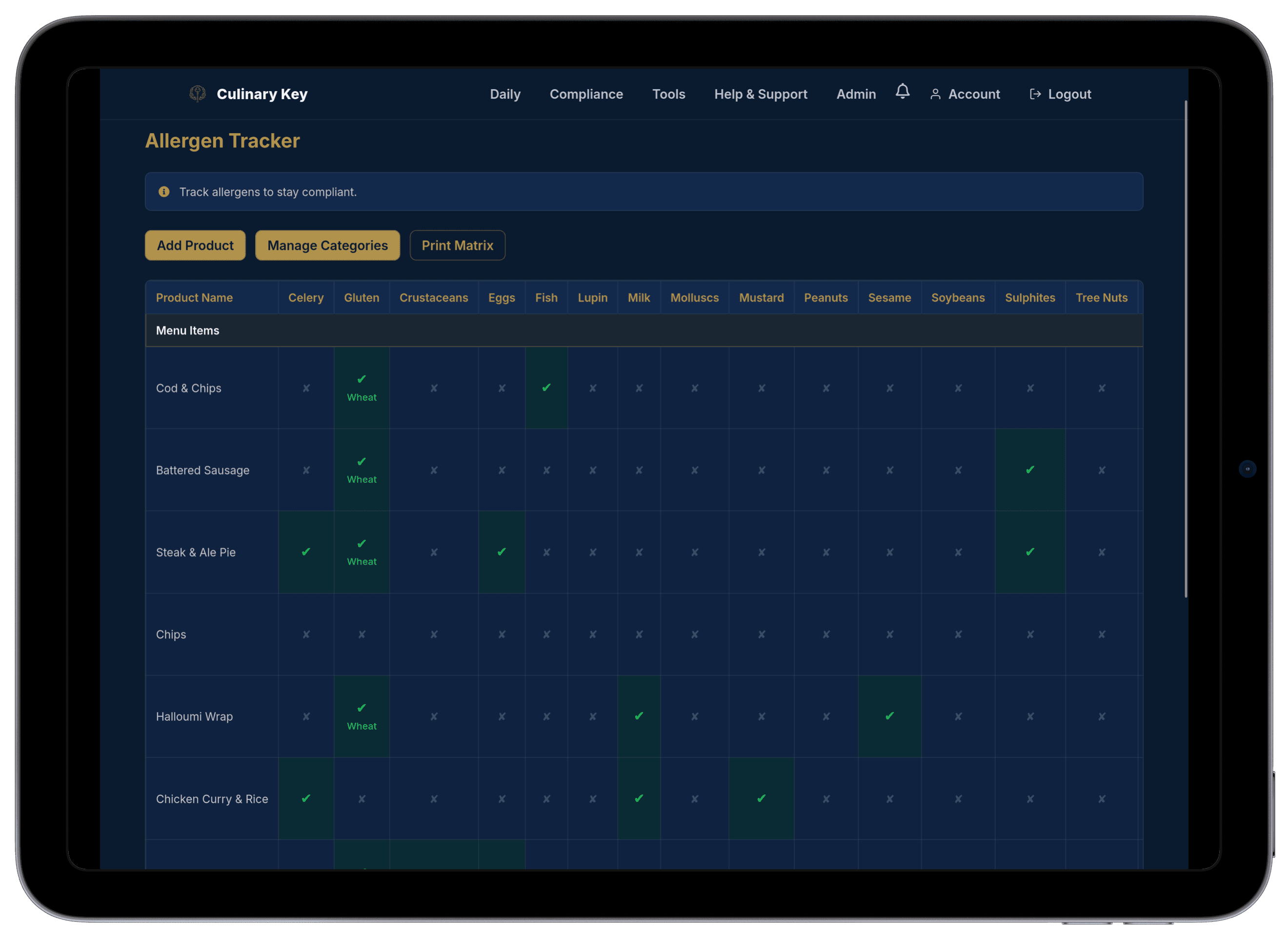Toggle Celery for Steak & Ale Pie
The width and height of the screenshot is (1288, 937).
click(306, 552)
